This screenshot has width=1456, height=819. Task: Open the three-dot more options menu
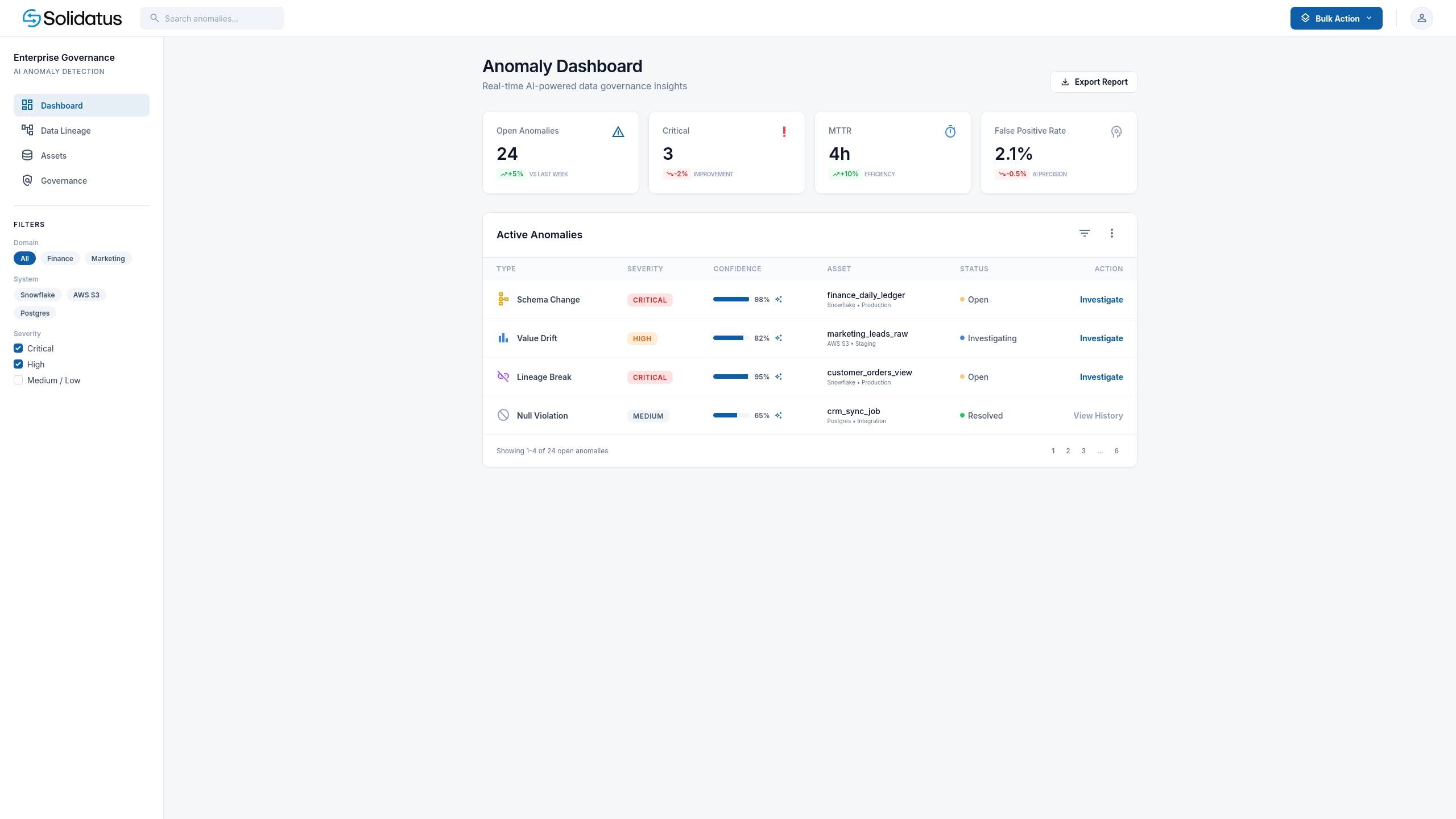[1112, 233]
